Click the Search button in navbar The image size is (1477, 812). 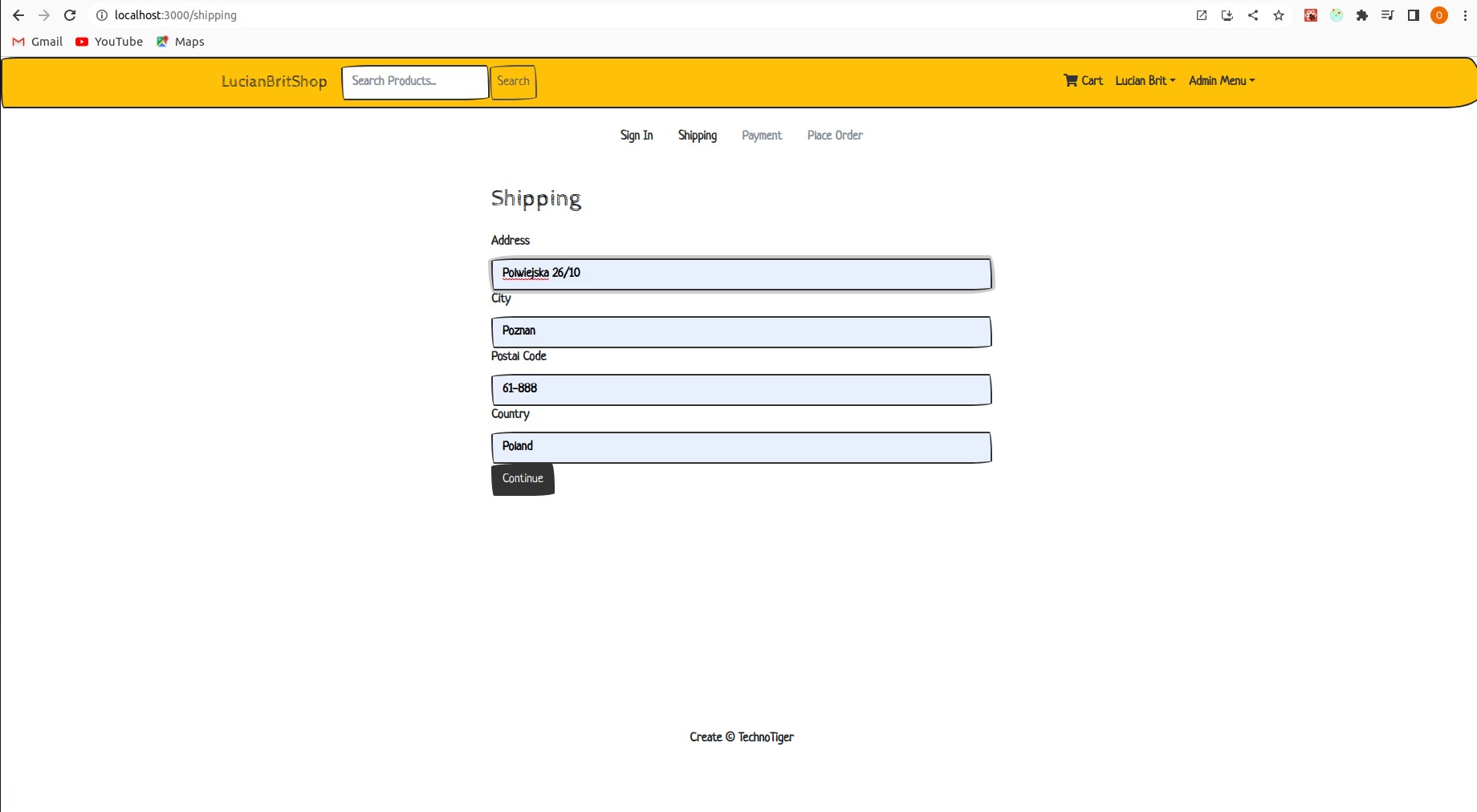click(x=513, y=82)
